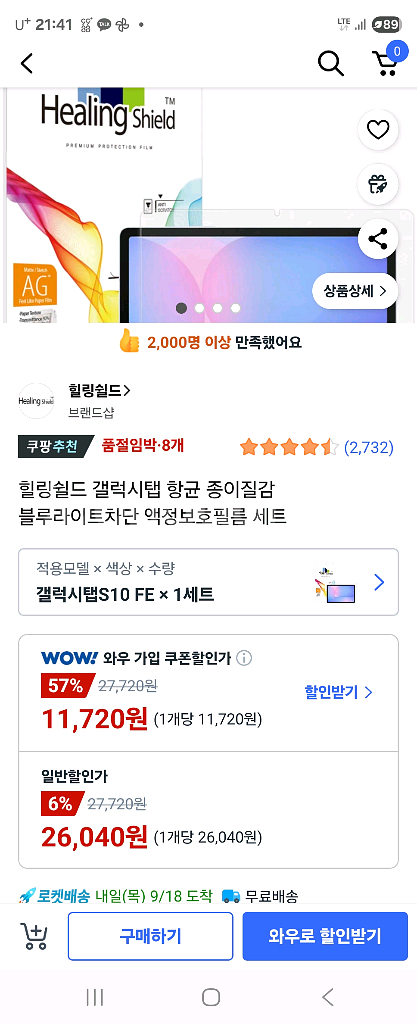
Task: Tap the Healing Shield brand logo
Action: pyautogui.click(x=36, y=401)
